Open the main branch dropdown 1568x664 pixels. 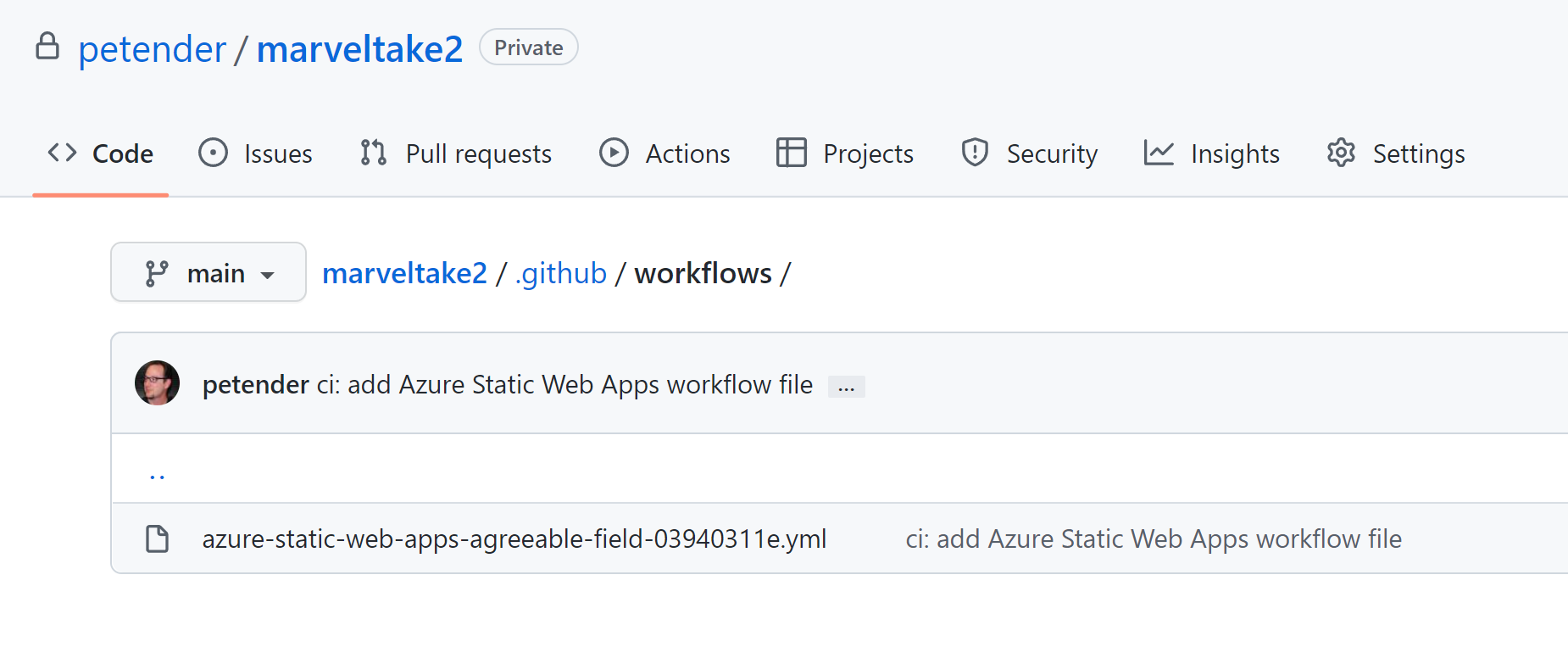coord(209,272)
